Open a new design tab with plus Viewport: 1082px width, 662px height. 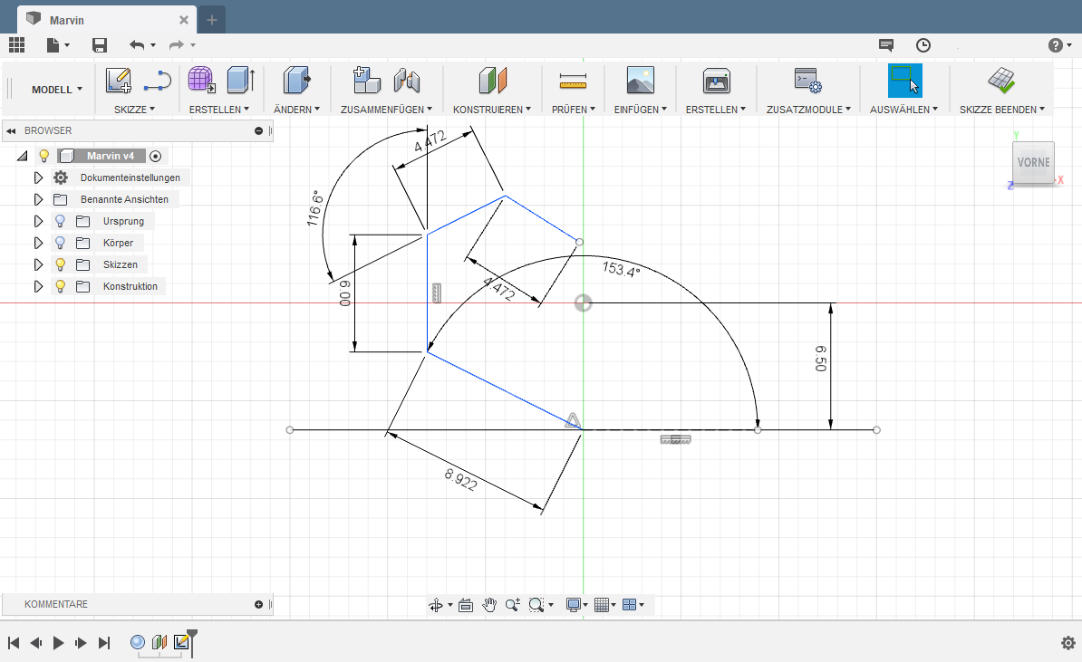pos(212,20)
